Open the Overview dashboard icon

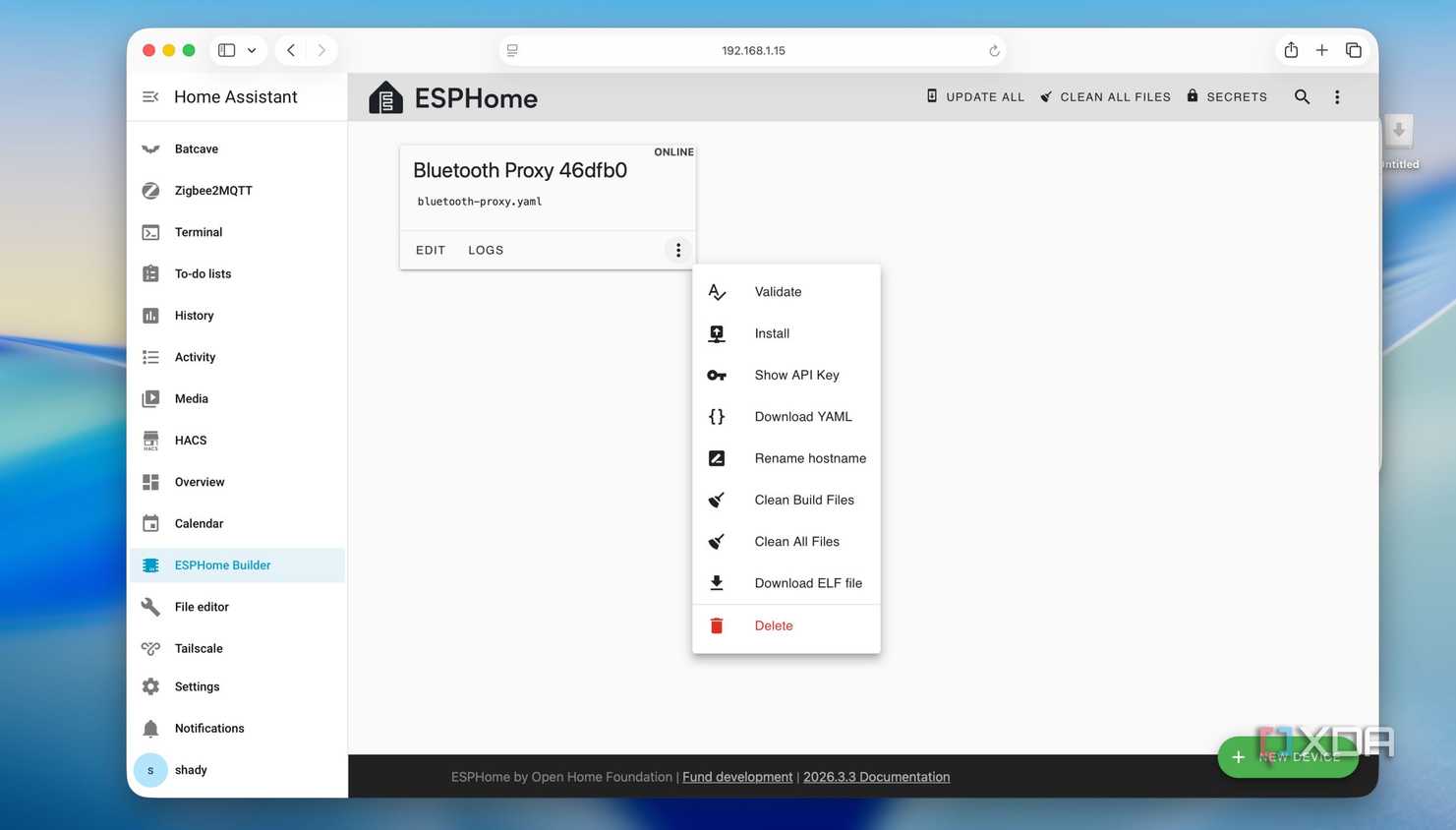[x=150, y=482]
